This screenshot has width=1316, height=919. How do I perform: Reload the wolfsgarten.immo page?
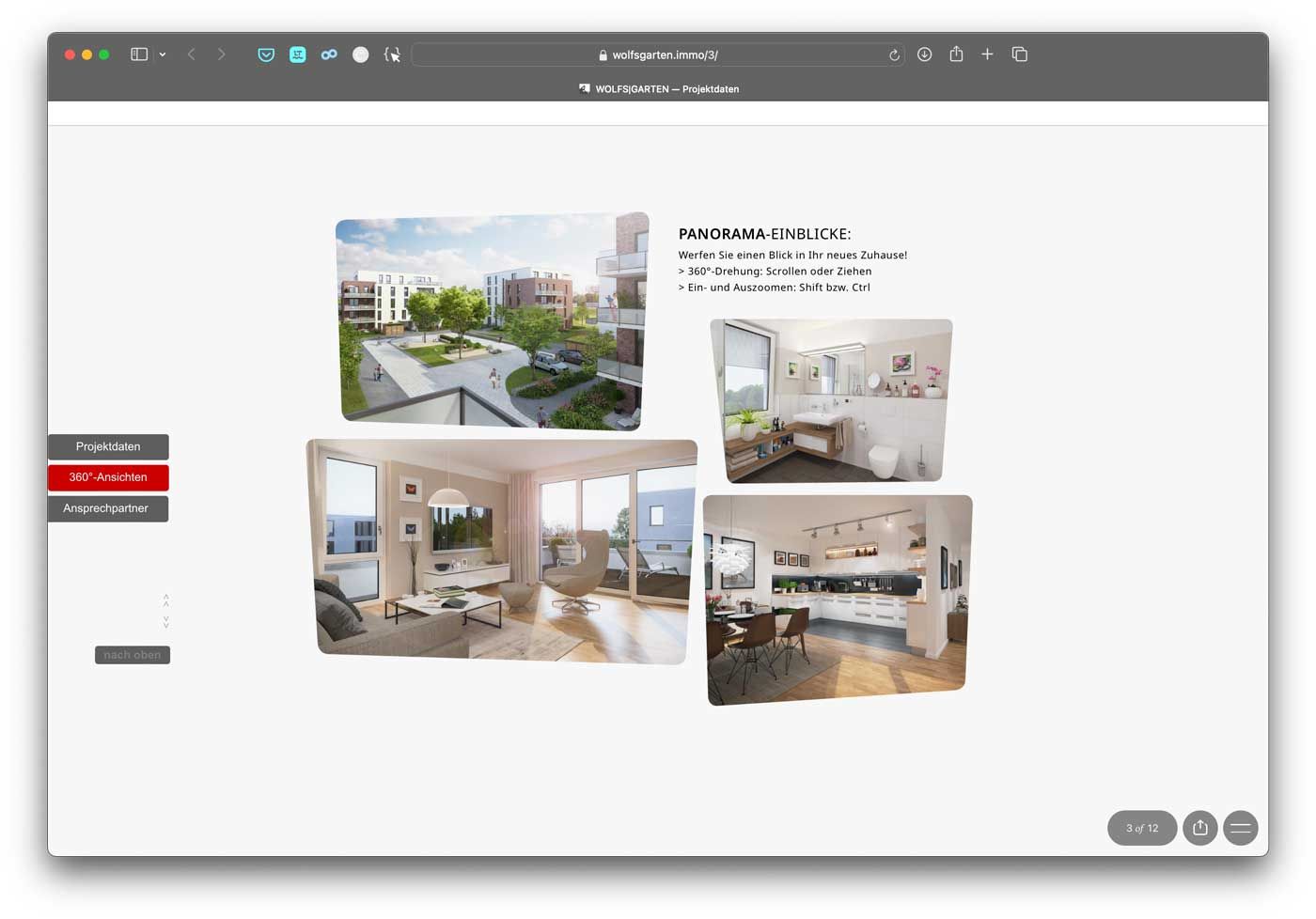pos(894,55)
